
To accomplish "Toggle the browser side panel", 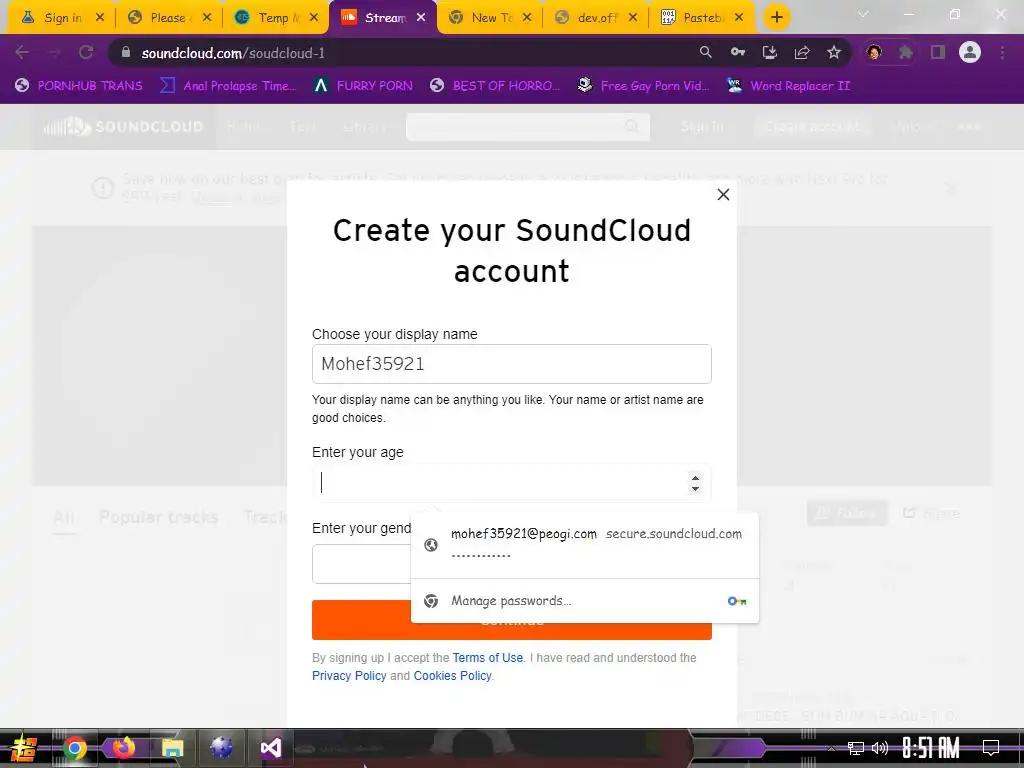I will (938, 52).
